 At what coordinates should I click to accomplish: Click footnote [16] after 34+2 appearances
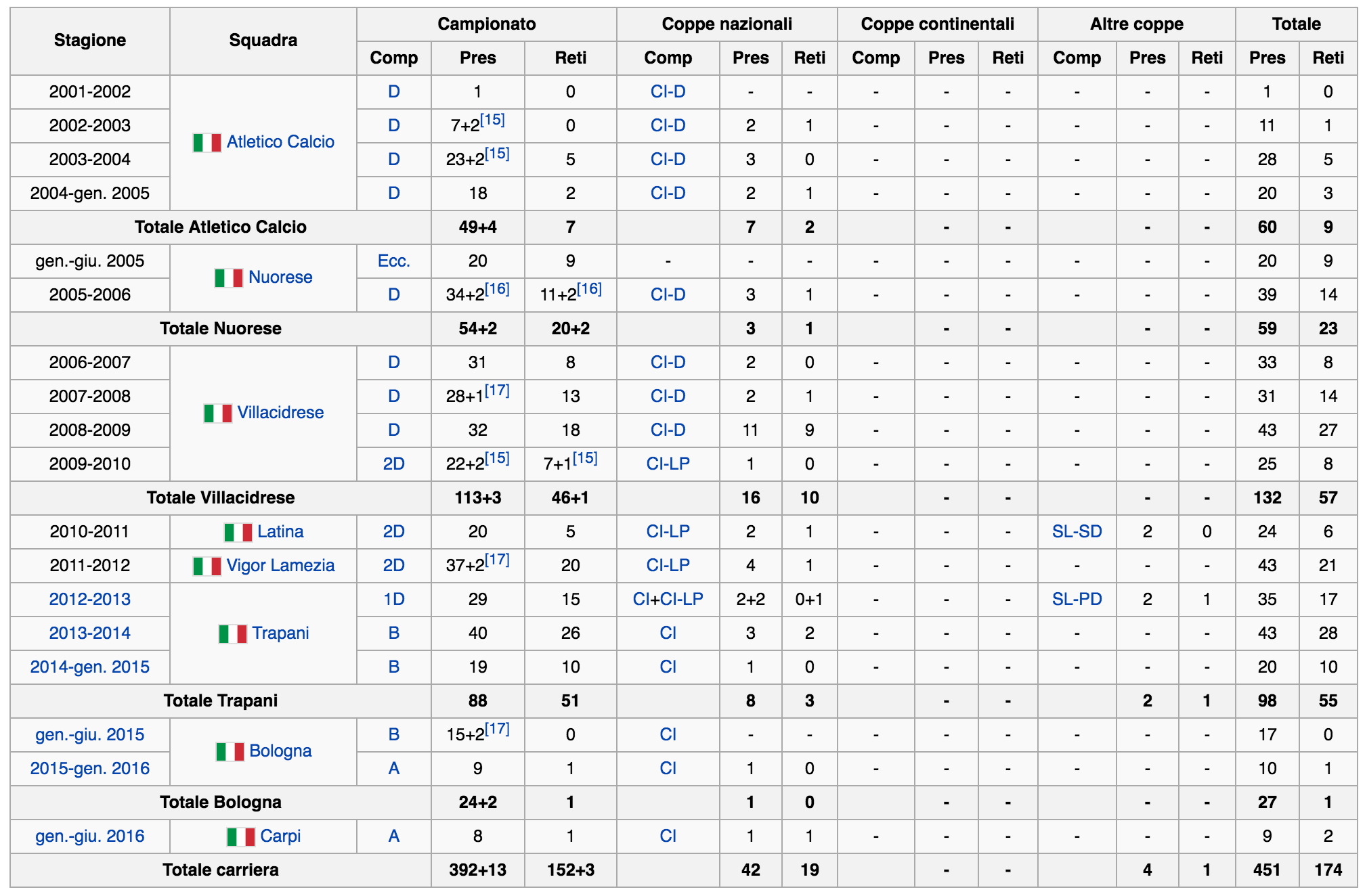click(x=497, y=289)
